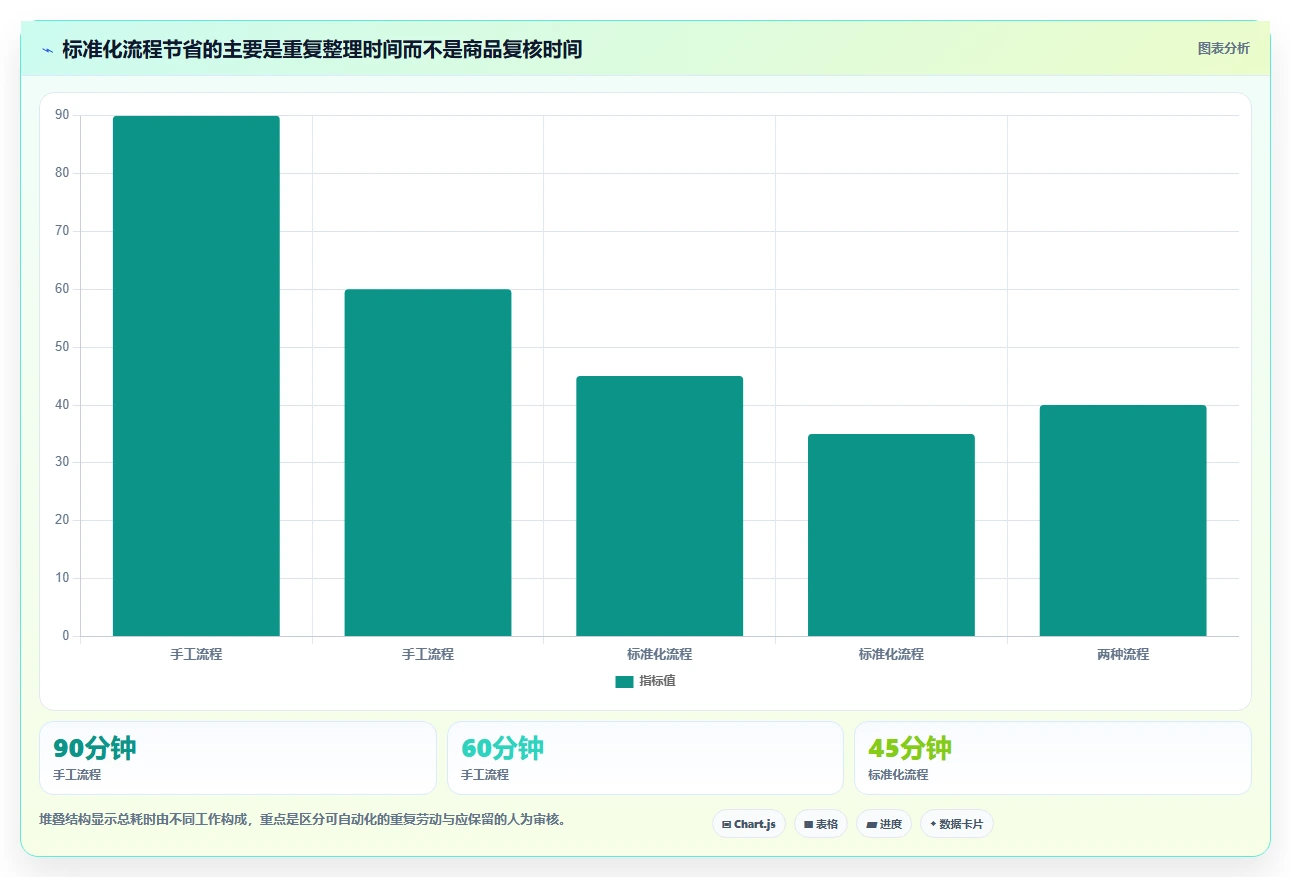Click the y-axis tick label 0

pyautogui.click(x=66, y=636)
